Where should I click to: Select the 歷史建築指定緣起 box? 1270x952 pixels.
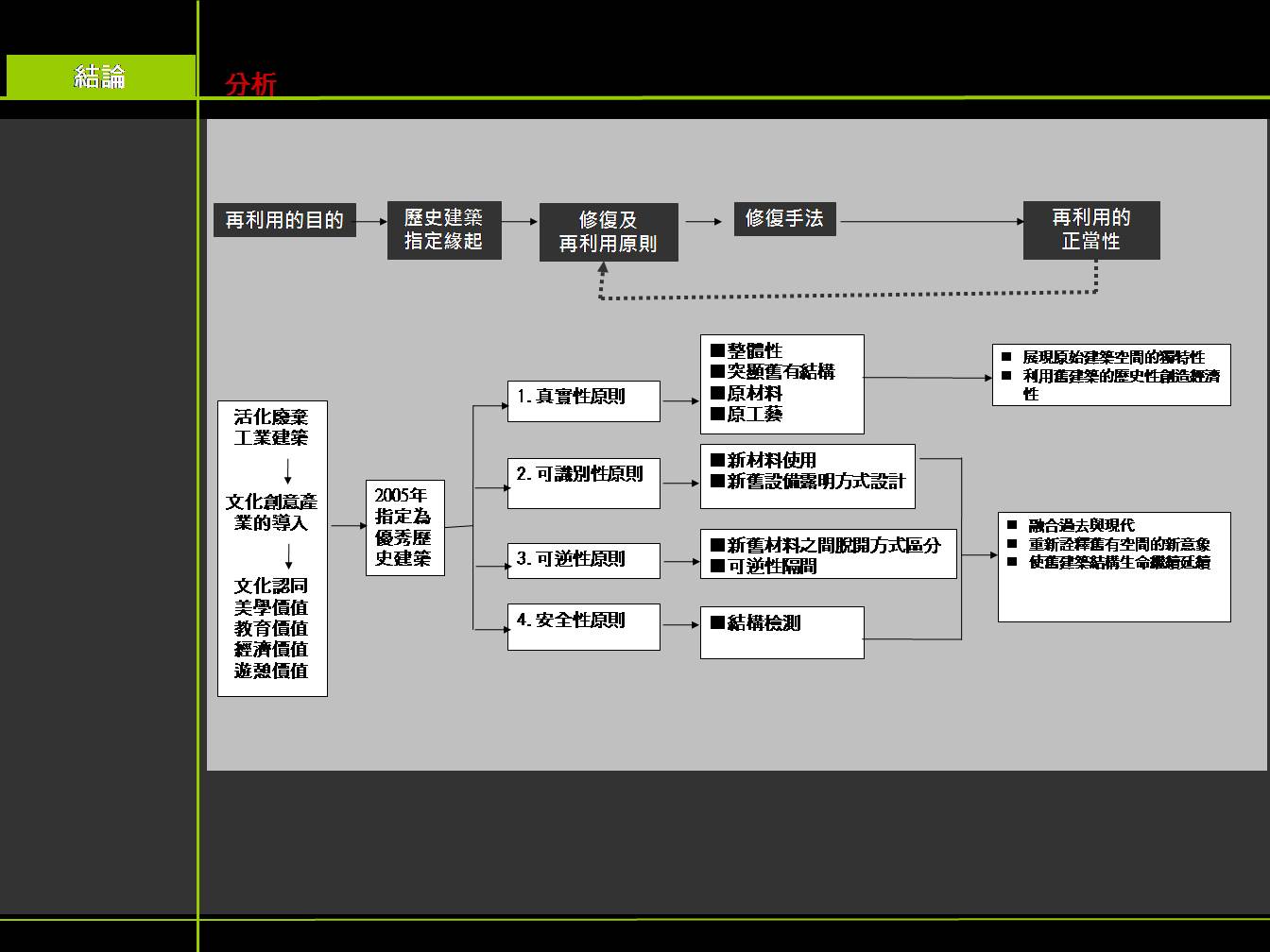(444, 229)
